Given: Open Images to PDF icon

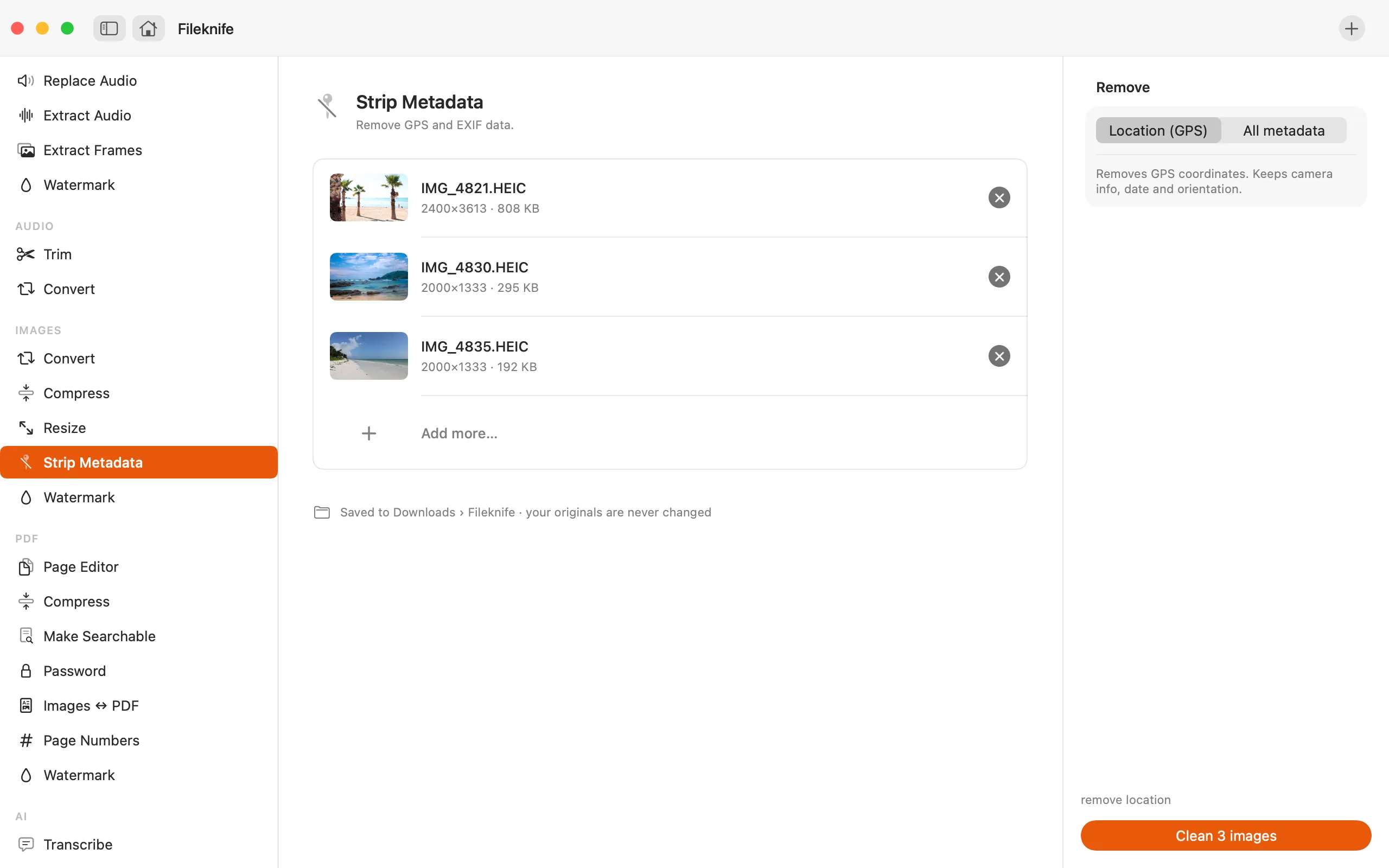Looking at the screenshot, I should point(26,706).
